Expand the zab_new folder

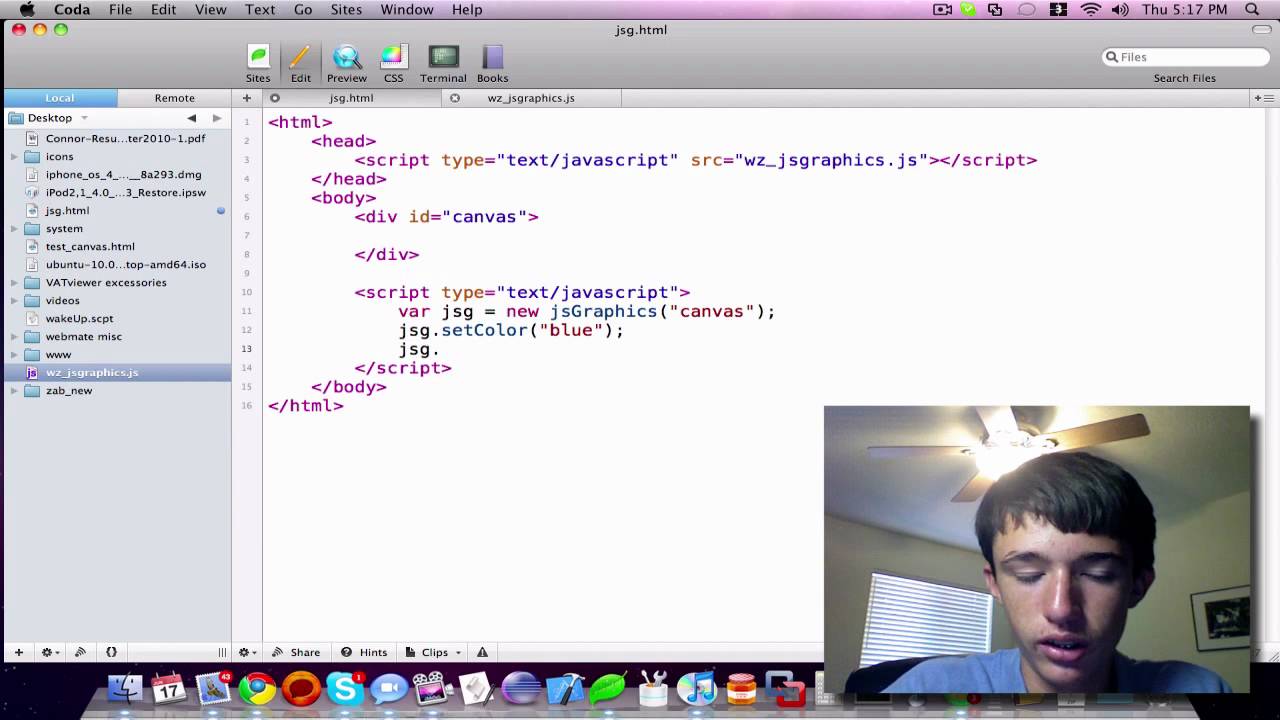(x=15, y=391)
